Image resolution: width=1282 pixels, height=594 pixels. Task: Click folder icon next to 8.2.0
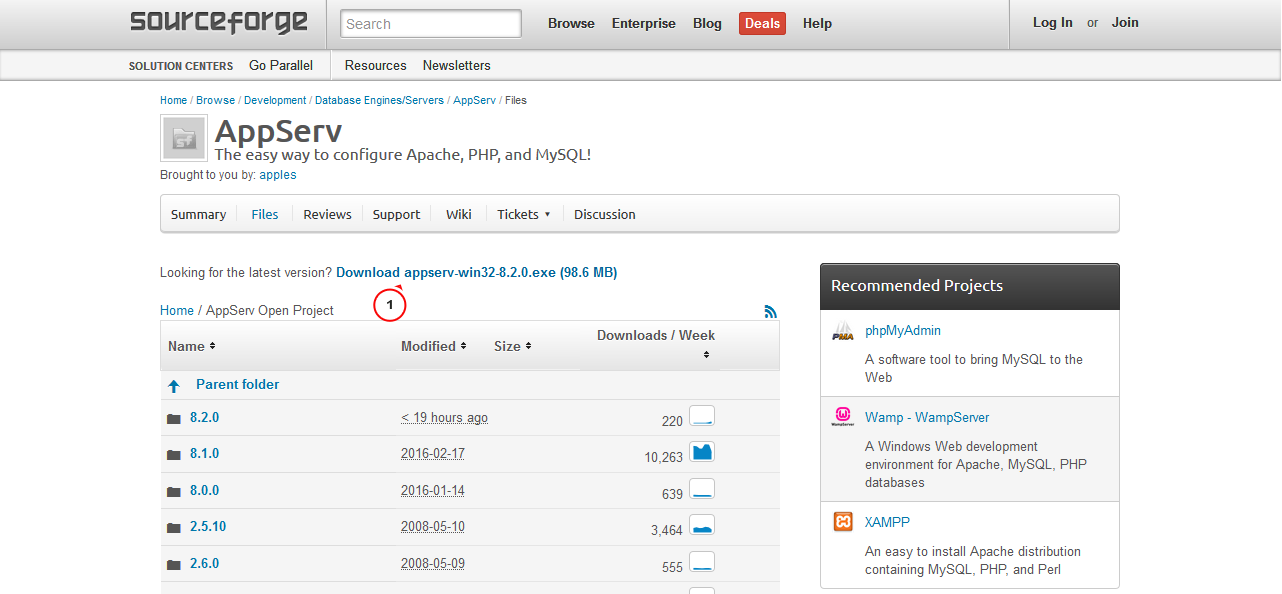pyautogui.click(x=174, y=419)
